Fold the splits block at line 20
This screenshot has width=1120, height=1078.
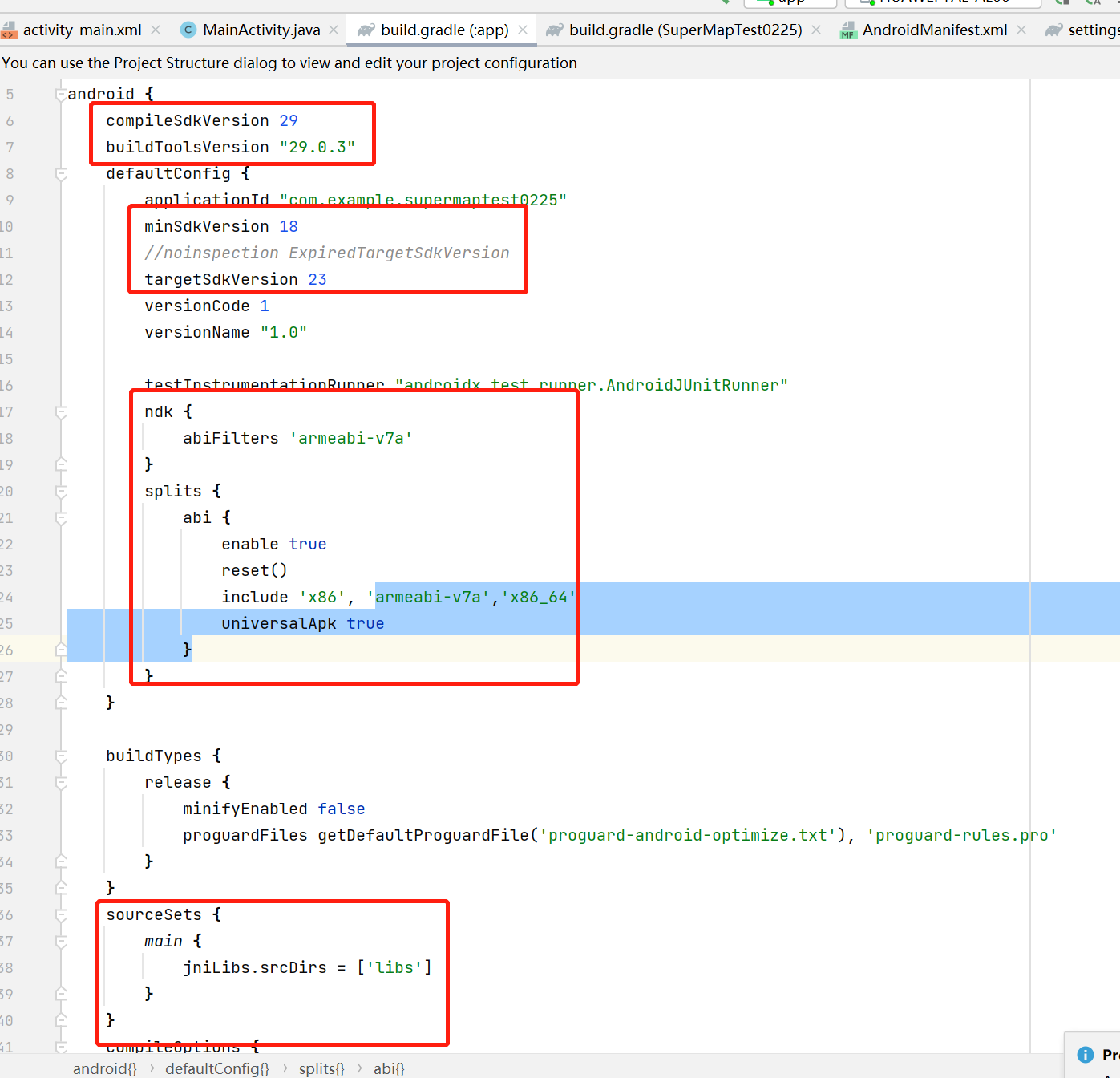point(61,491)
